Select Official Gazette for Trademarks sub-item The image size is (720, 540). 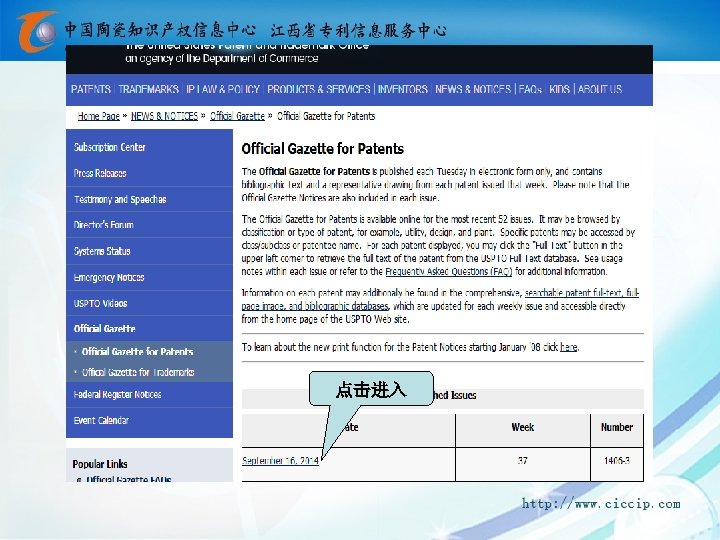pos(138,372)
